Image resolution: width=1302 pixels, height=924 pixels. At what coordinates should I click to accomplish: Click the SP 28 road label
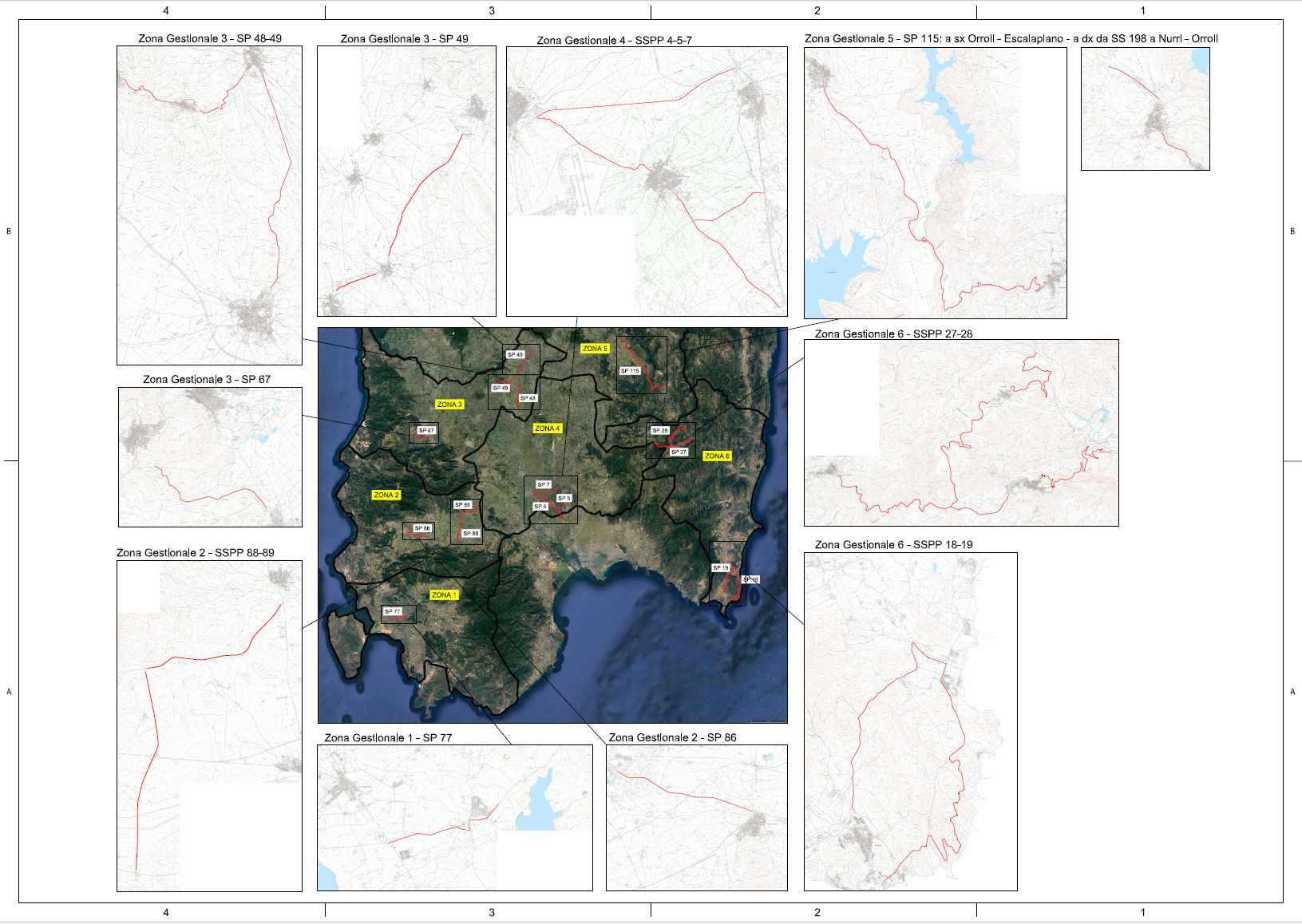[660, 431]
